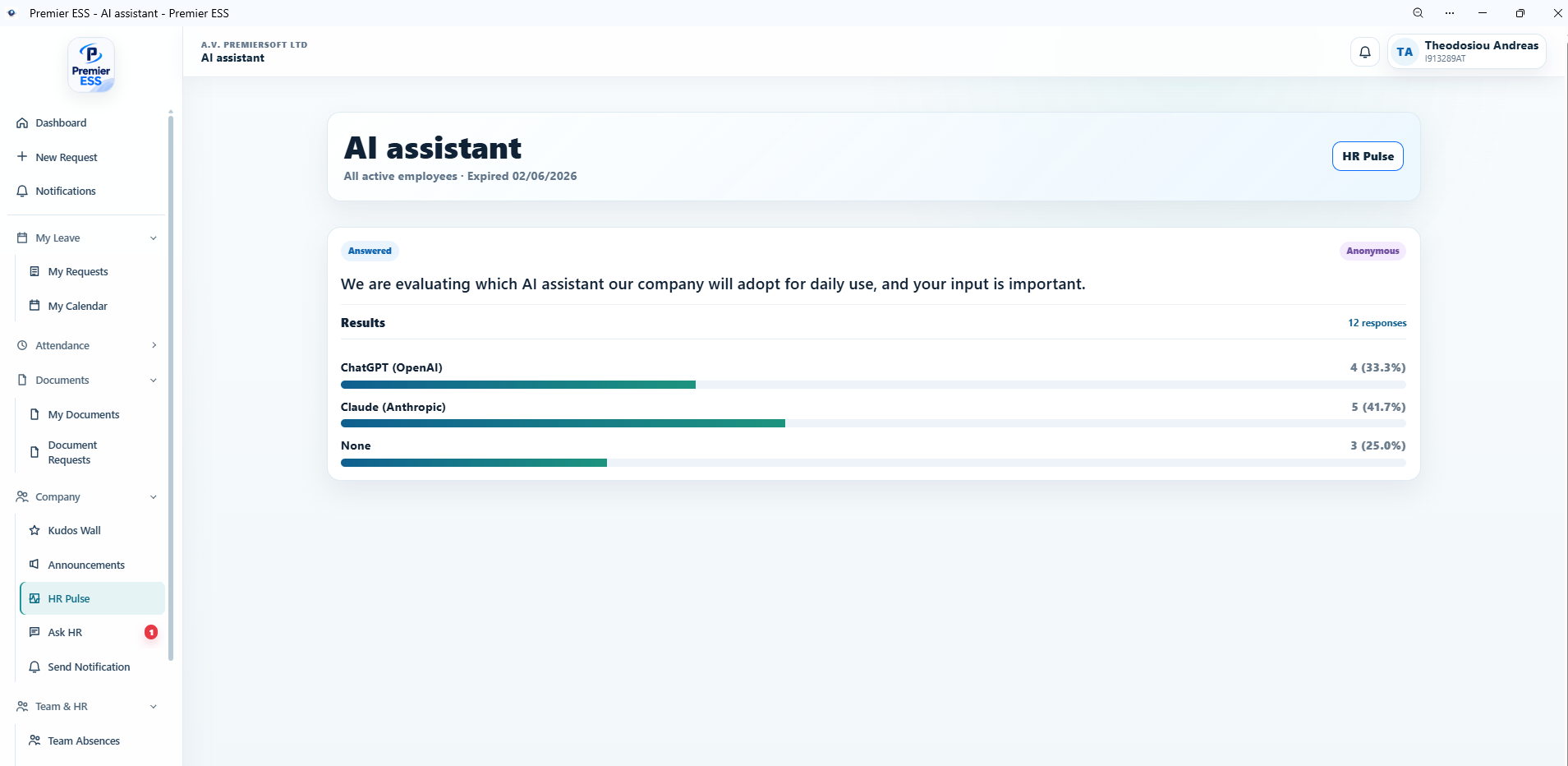Viewport: 1568px width, 766px height.
Task: Open My Calendar calendar icon
Action: (x=34, y=306)
